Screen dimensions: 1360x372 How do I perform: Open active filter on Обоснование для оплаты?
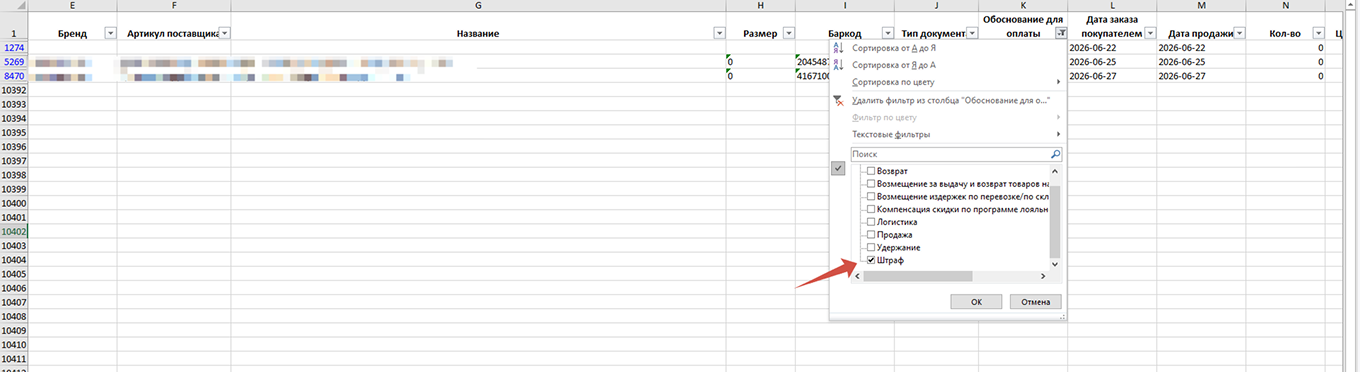pyautogui.click(x=1061, y=33)
